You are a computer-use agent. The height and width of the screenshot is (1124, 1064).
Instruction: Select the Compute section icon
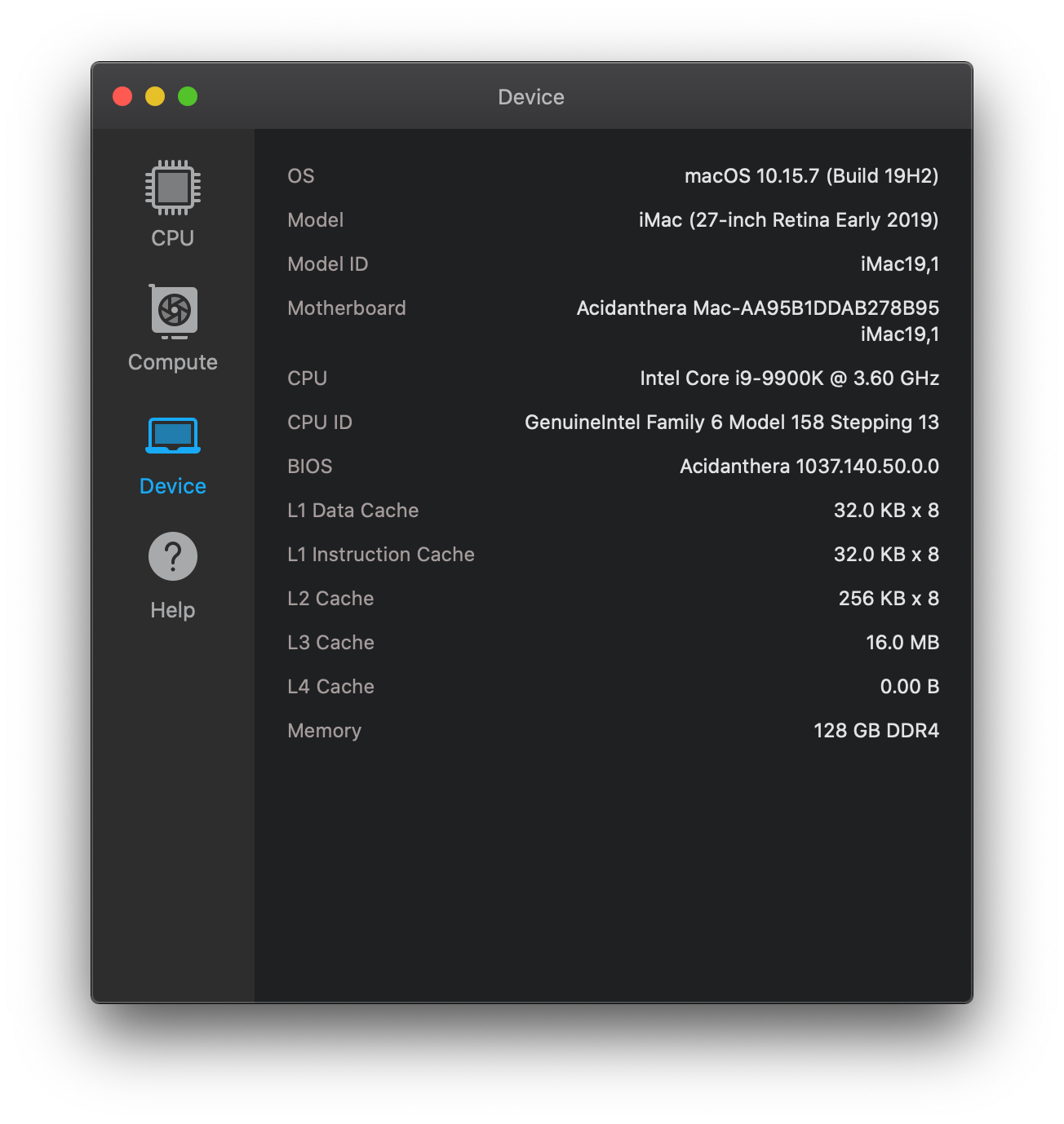[x=173, y=312]
